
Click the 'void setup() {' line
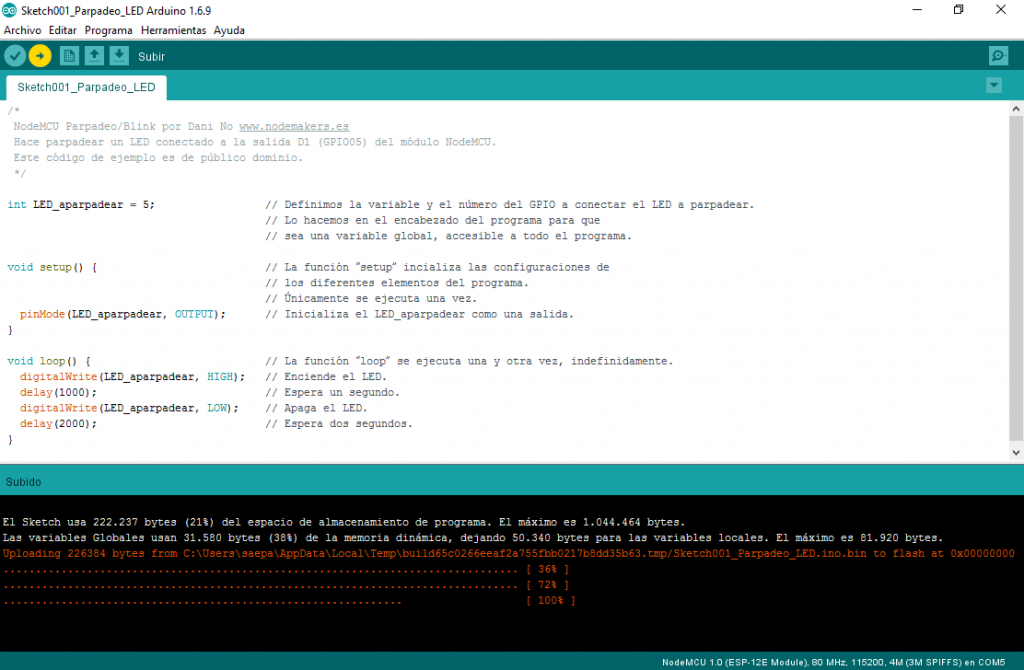tap(52, 267)
